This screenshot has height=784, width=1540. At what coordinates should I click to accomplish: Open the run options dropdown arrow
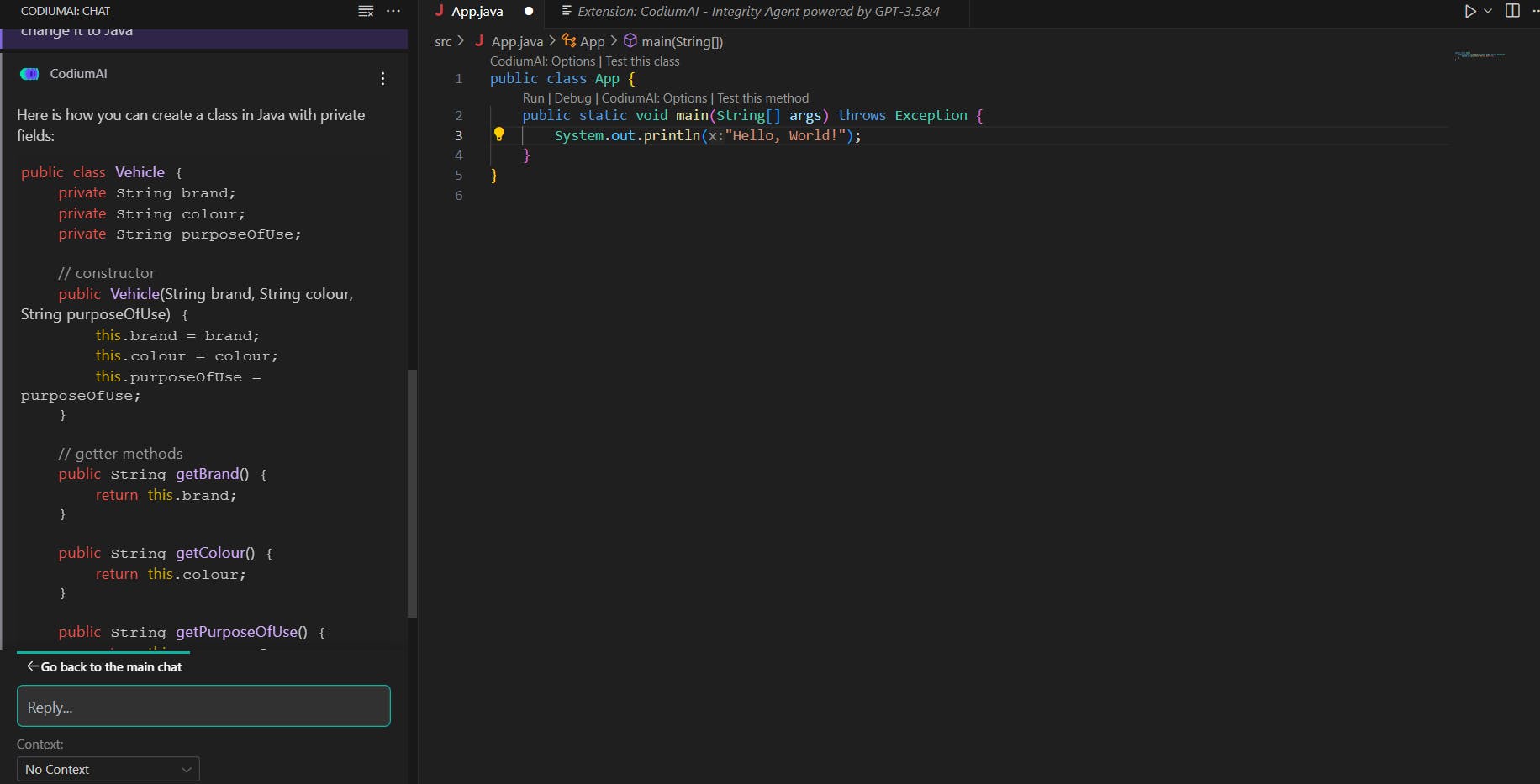tap(1488, 11)
